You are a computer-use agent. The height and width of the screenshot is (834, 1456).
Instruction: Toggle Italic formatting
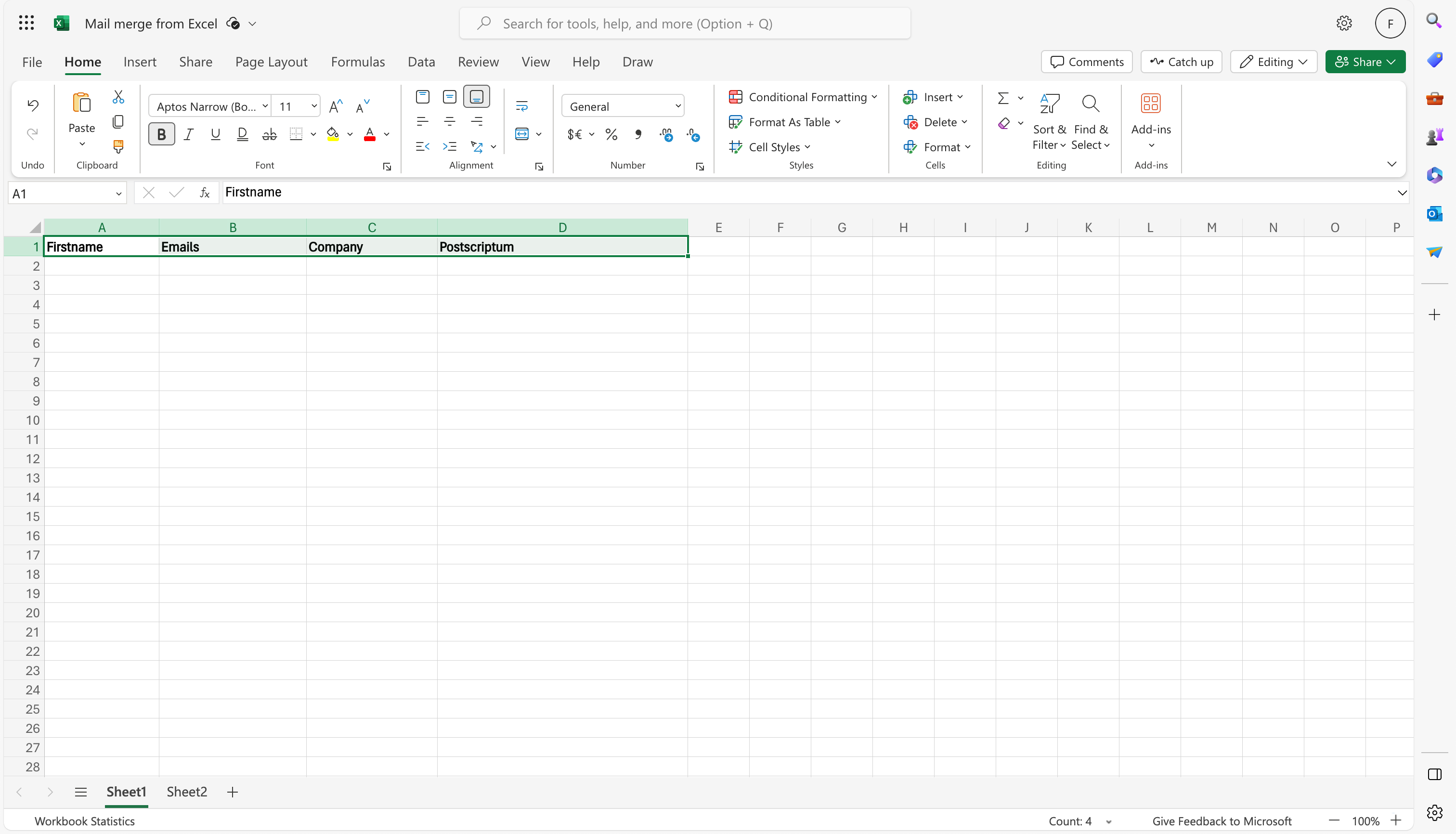(x=188, y=134)
